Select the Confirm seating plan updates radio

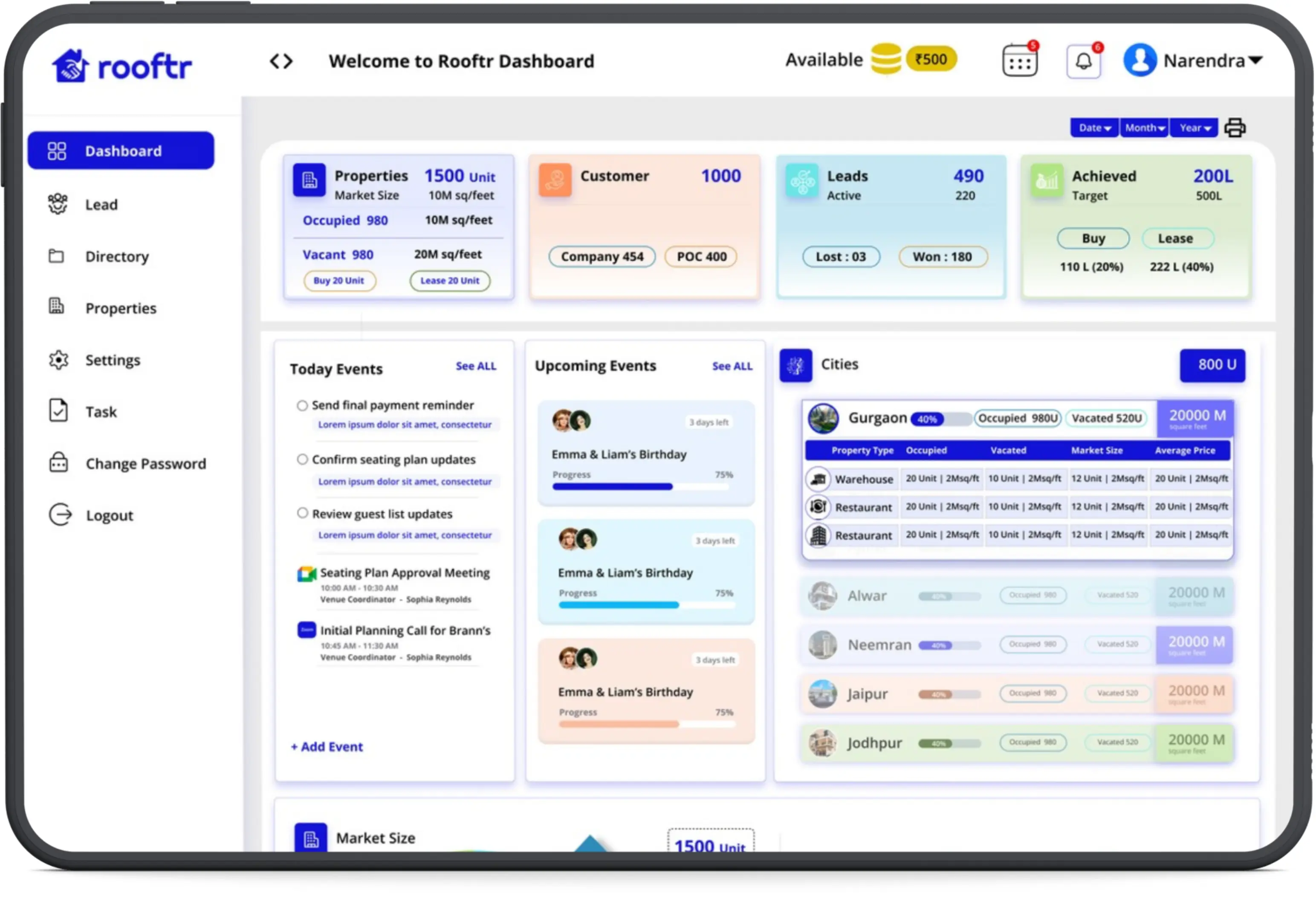(x=302, y=460)
